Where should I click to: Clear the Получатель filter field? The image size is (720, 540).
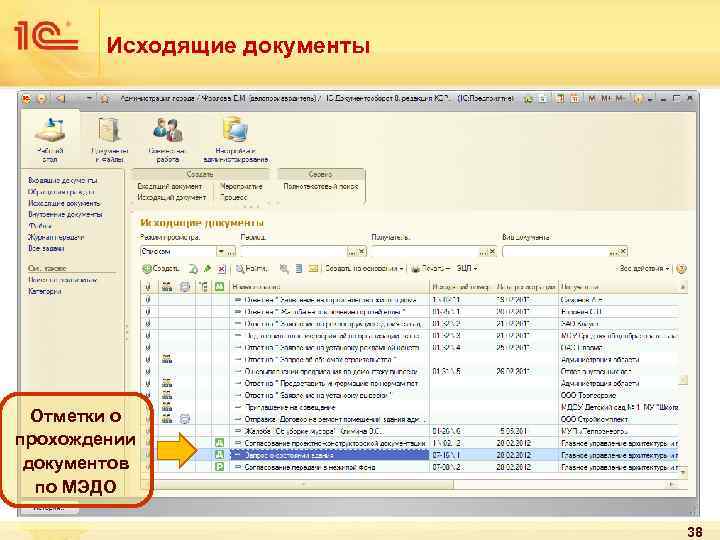pos(492,252)
